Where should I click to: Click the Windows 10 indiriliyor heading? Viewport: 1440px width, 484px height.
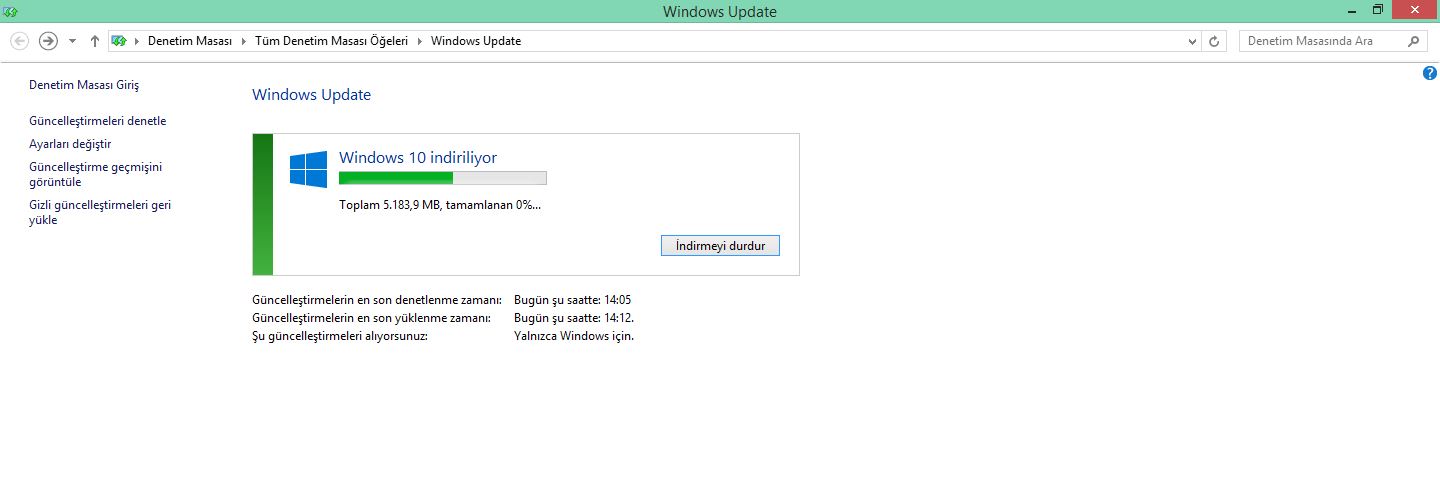coord(418,157)
